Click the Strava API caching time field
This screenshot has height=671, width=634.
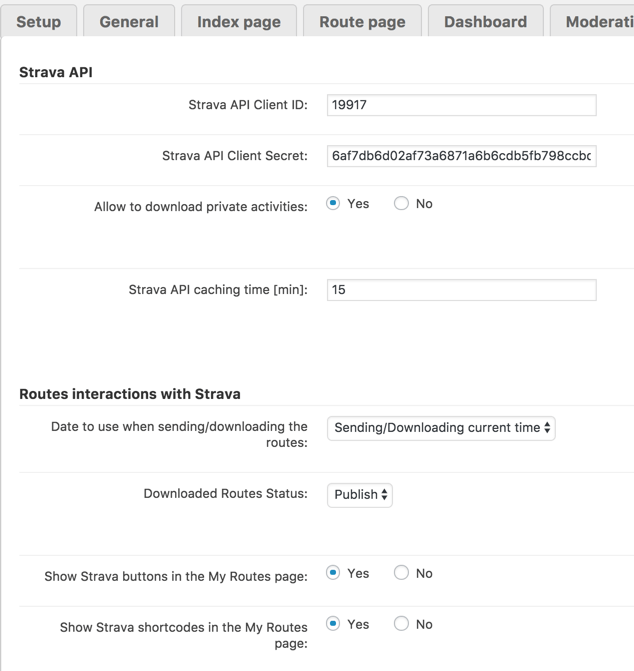pyautogui.click(x=461, y=290)
